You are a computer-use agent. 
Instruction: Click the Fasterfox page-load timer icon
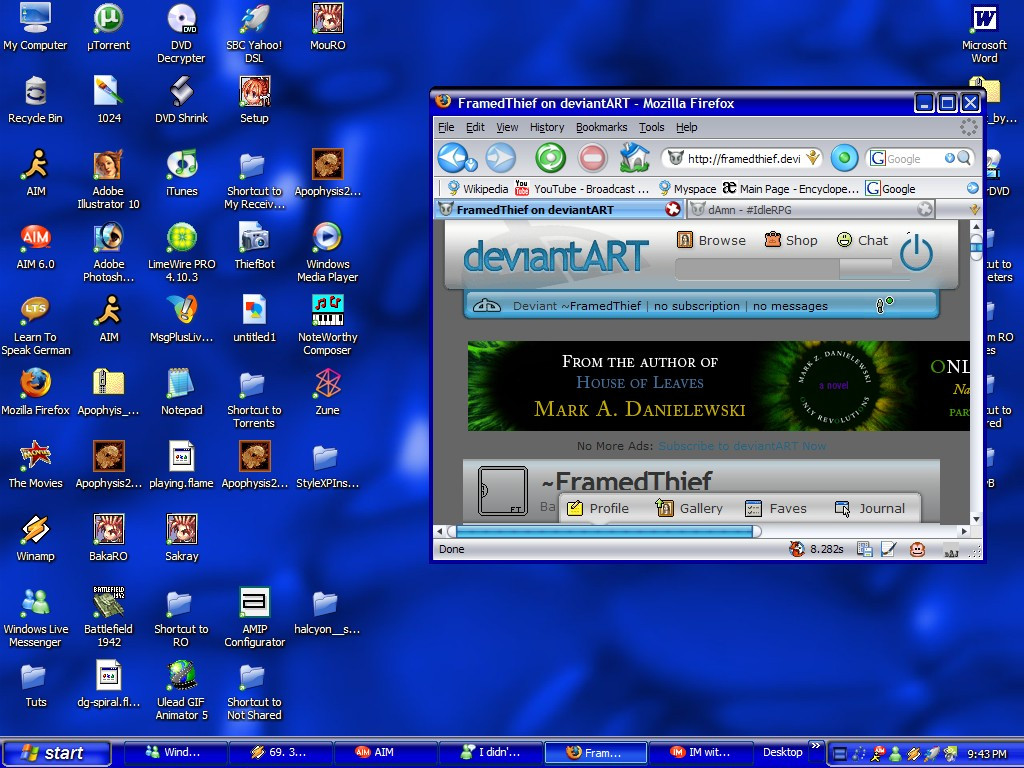(x=797, y=549)
